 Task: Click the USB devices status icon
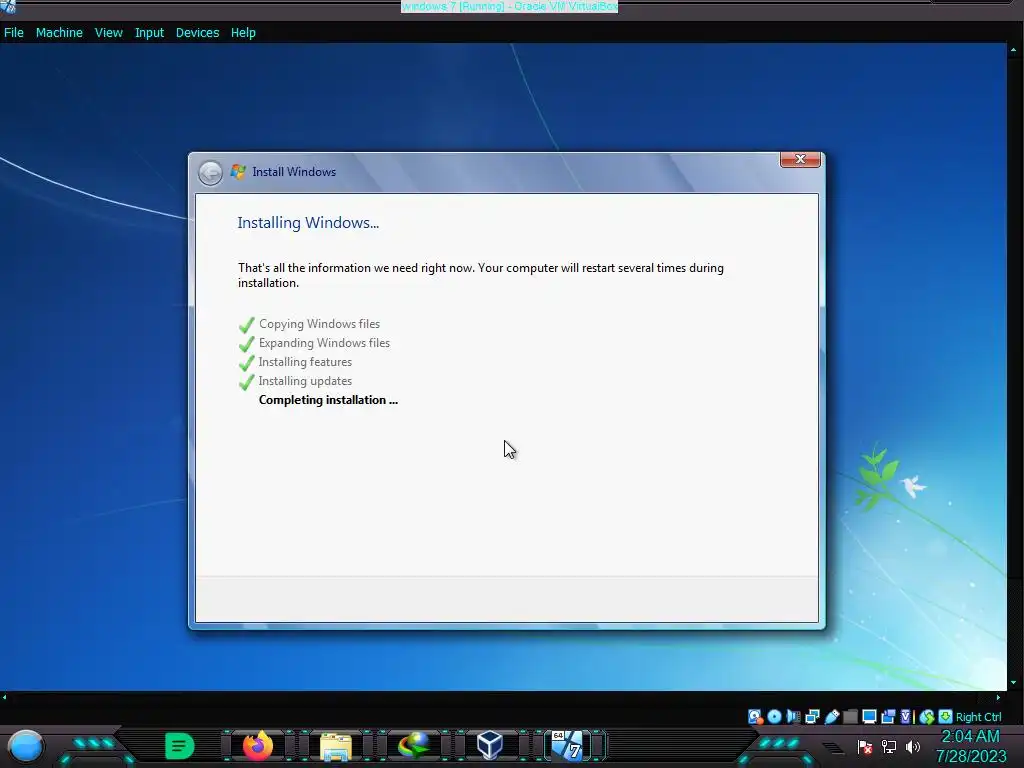point(832,717)
